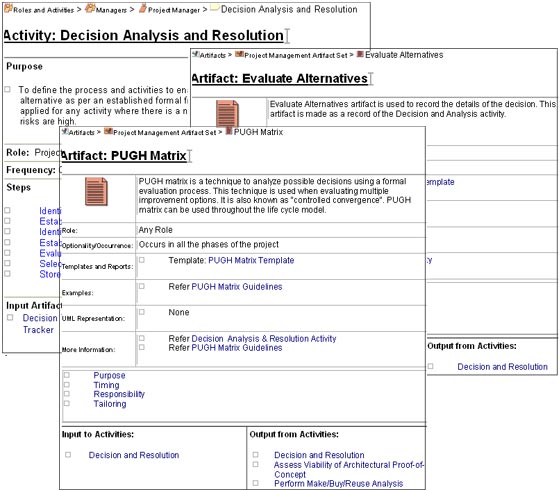560x491 pixels.
Task: Click the large PUGH Matrix document icon
Action: [96, 191]
